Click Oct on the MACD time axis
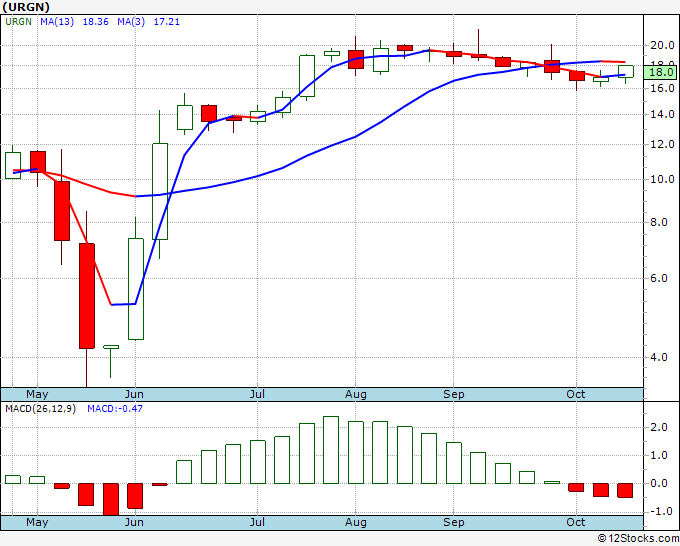Screen dimensions: 680x546 tap(576, 522)
